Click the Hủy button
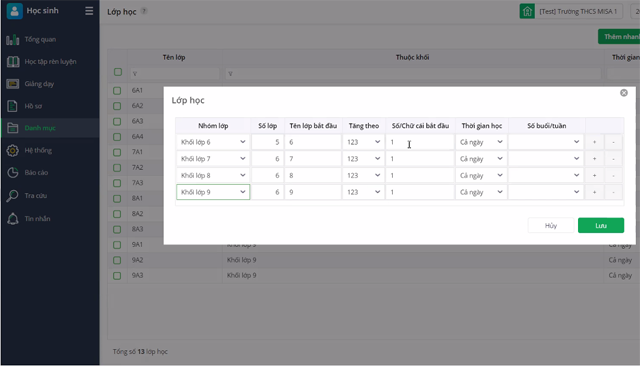The height and width of the screenshot is (366, 640). (551, 226)
